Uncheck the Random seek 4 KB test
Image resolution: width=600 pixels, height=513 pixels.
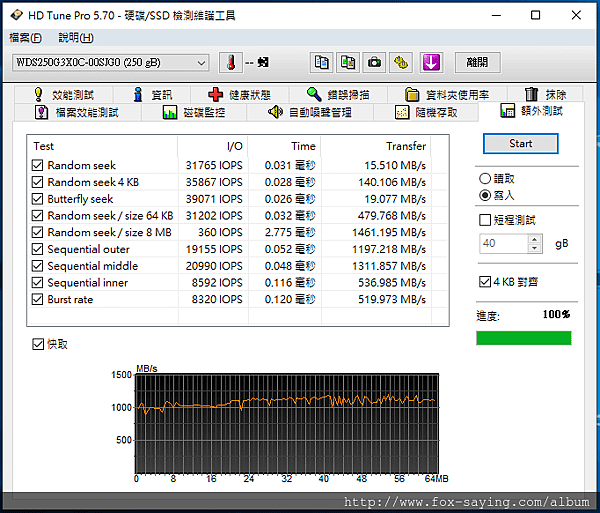pyautogui.click(x=37, y=182)
